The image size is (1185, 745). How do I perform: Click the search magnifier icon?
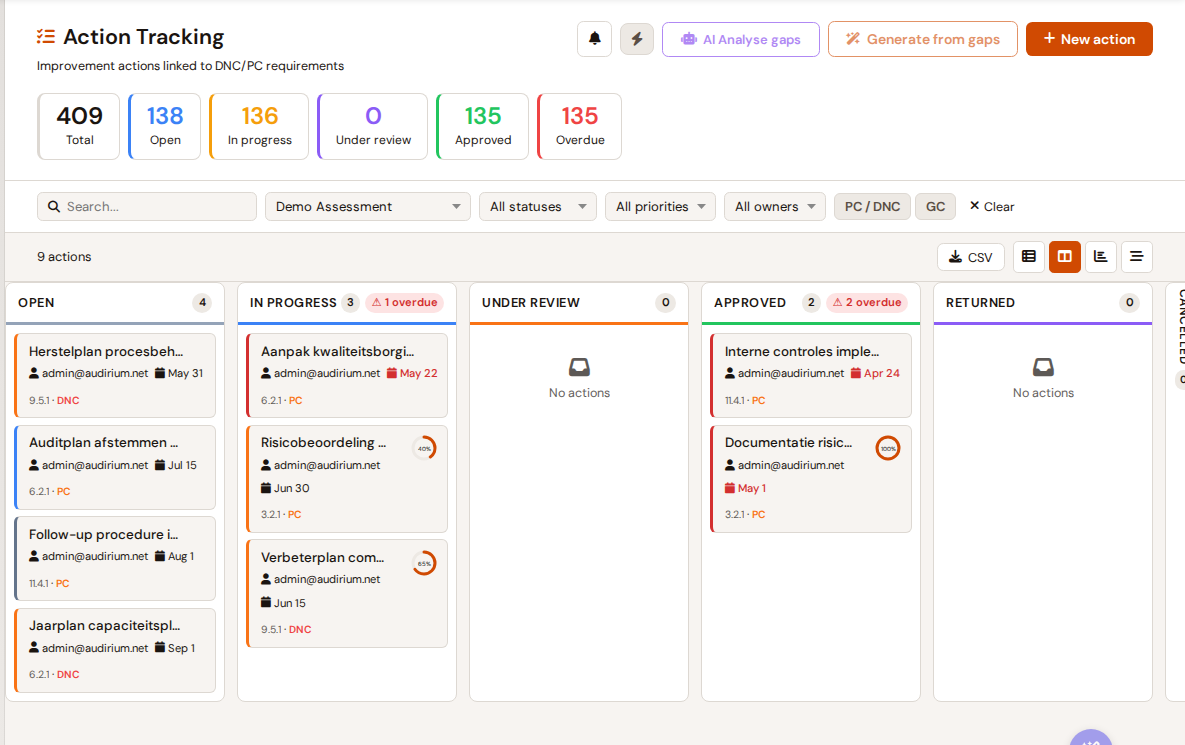click(54, 206)
